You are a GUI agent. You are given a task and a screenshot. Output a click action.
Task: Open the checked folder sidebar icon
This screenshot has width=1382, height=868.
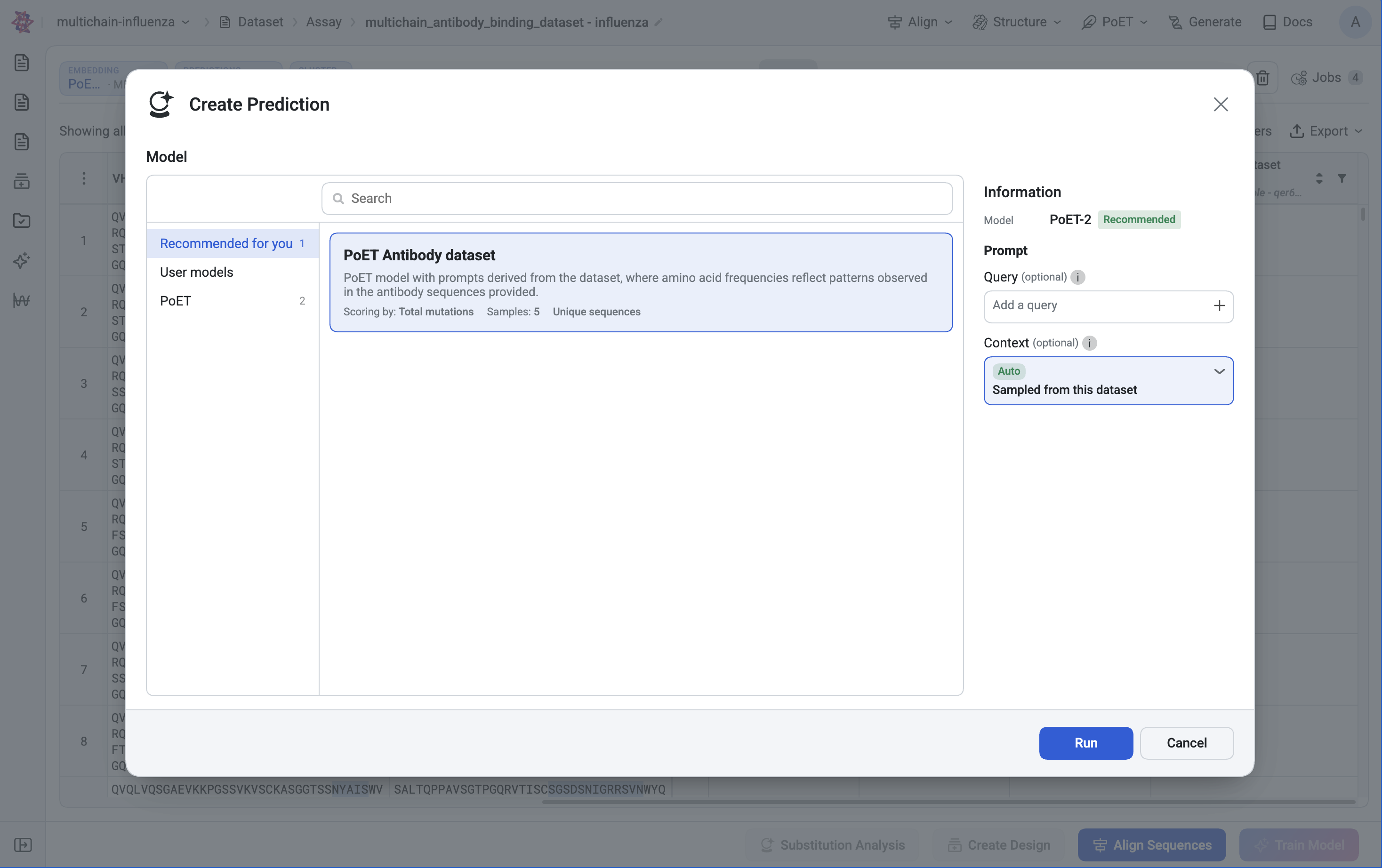pos(22,221)
